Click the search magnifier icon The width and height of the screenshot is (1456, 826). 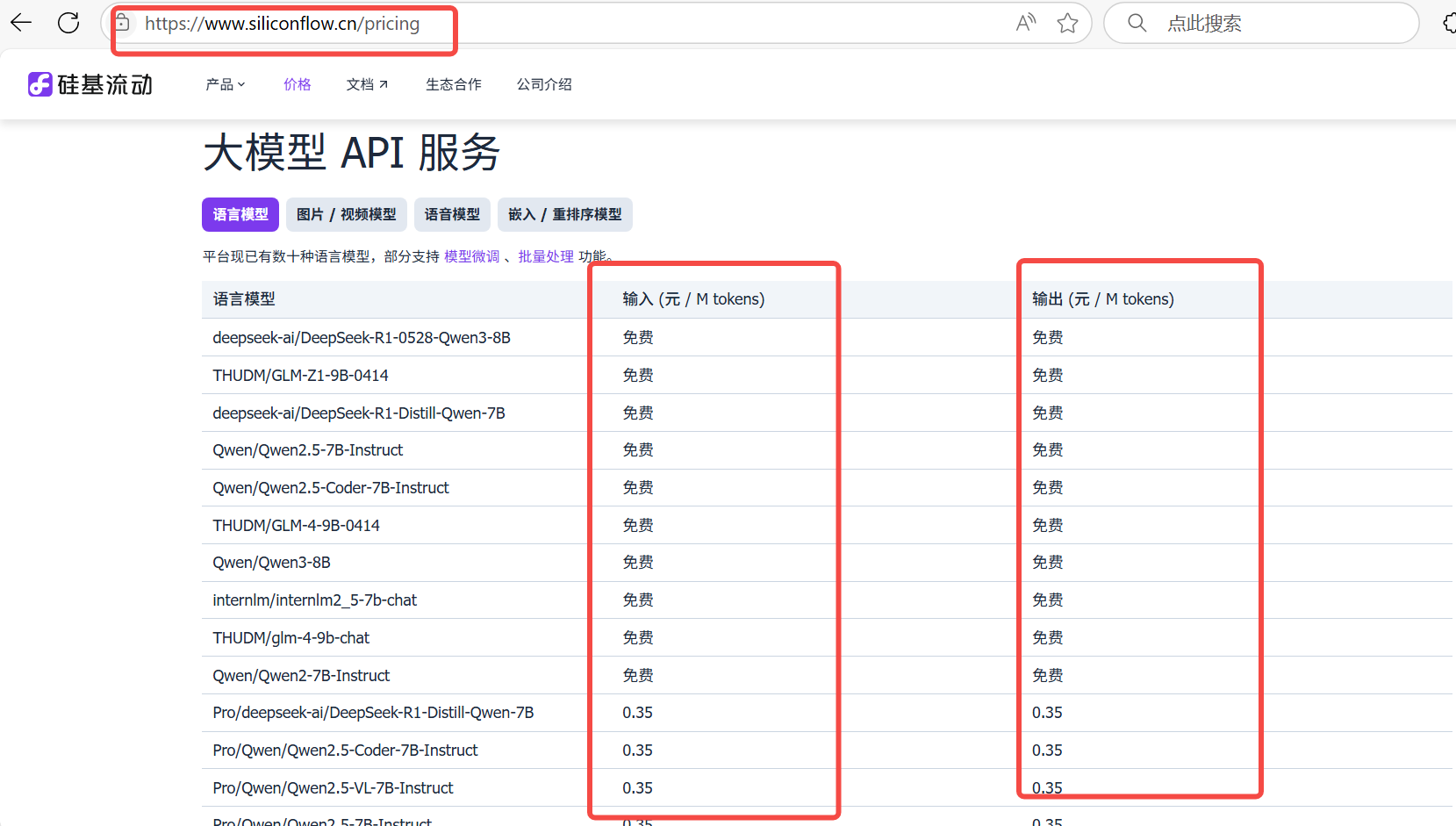1137,23
